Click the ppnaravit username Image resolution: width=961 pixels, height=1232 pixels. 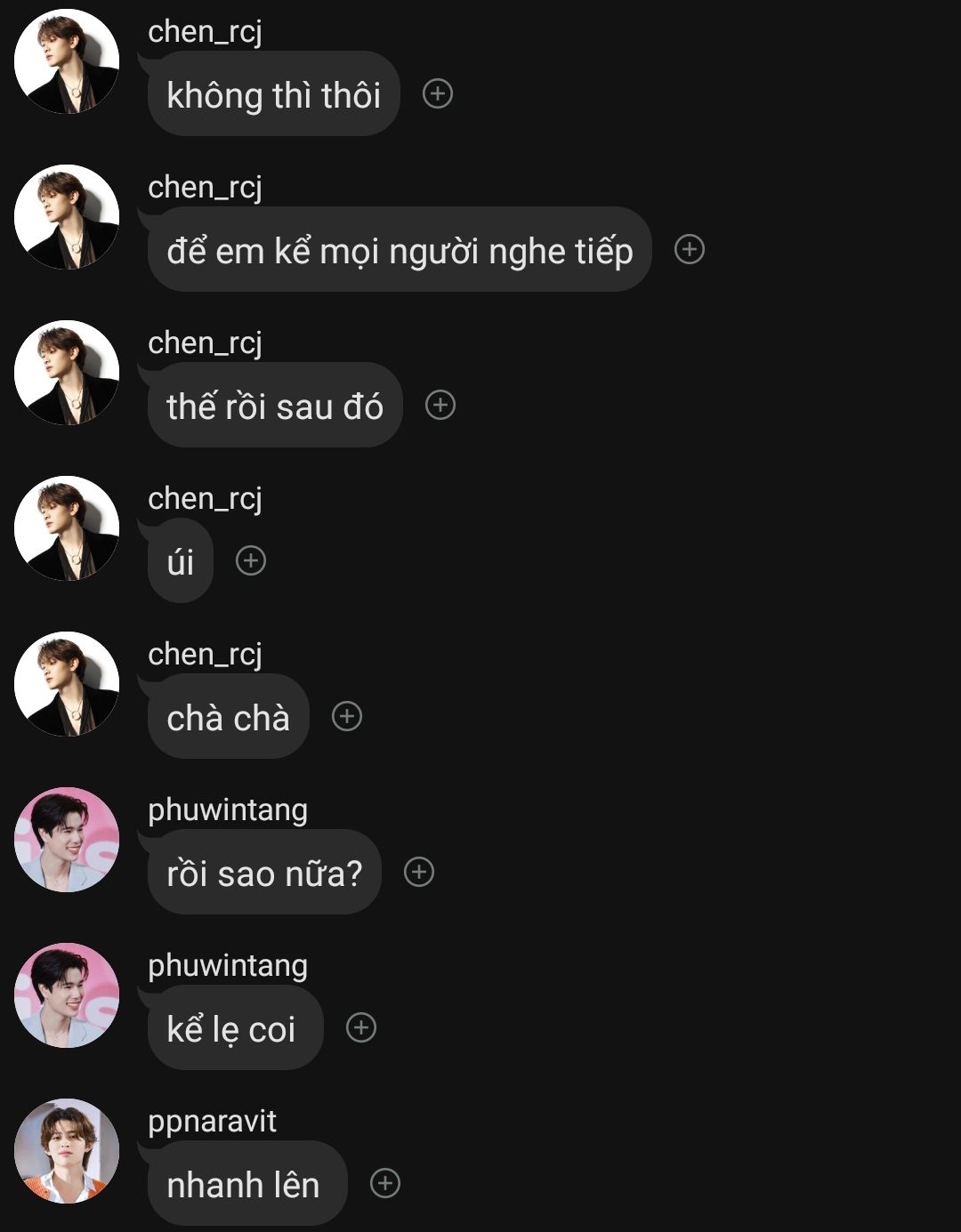pos(212,1121)
